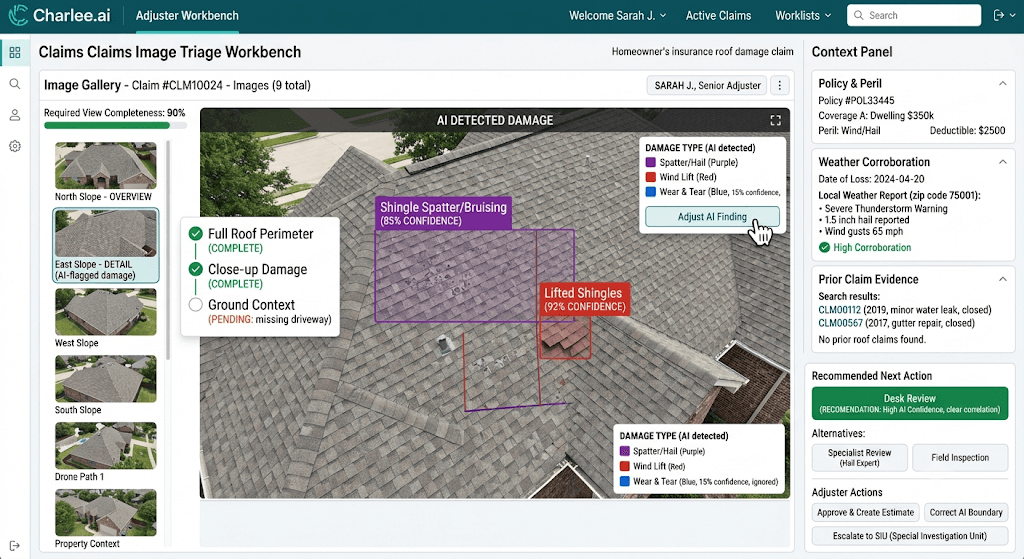Open the Worklists dropdown
Viewport: 1024px width, 559px height.
coord(803,16)
